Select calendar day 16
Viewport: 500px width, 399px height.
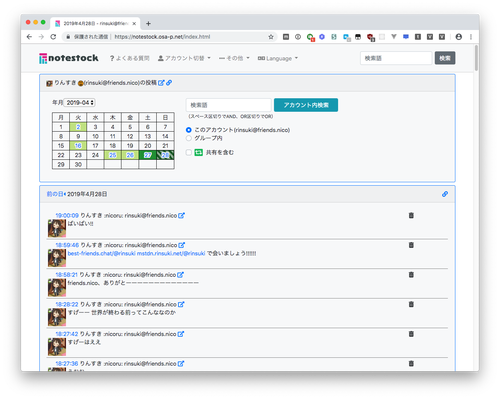[78, 146]
